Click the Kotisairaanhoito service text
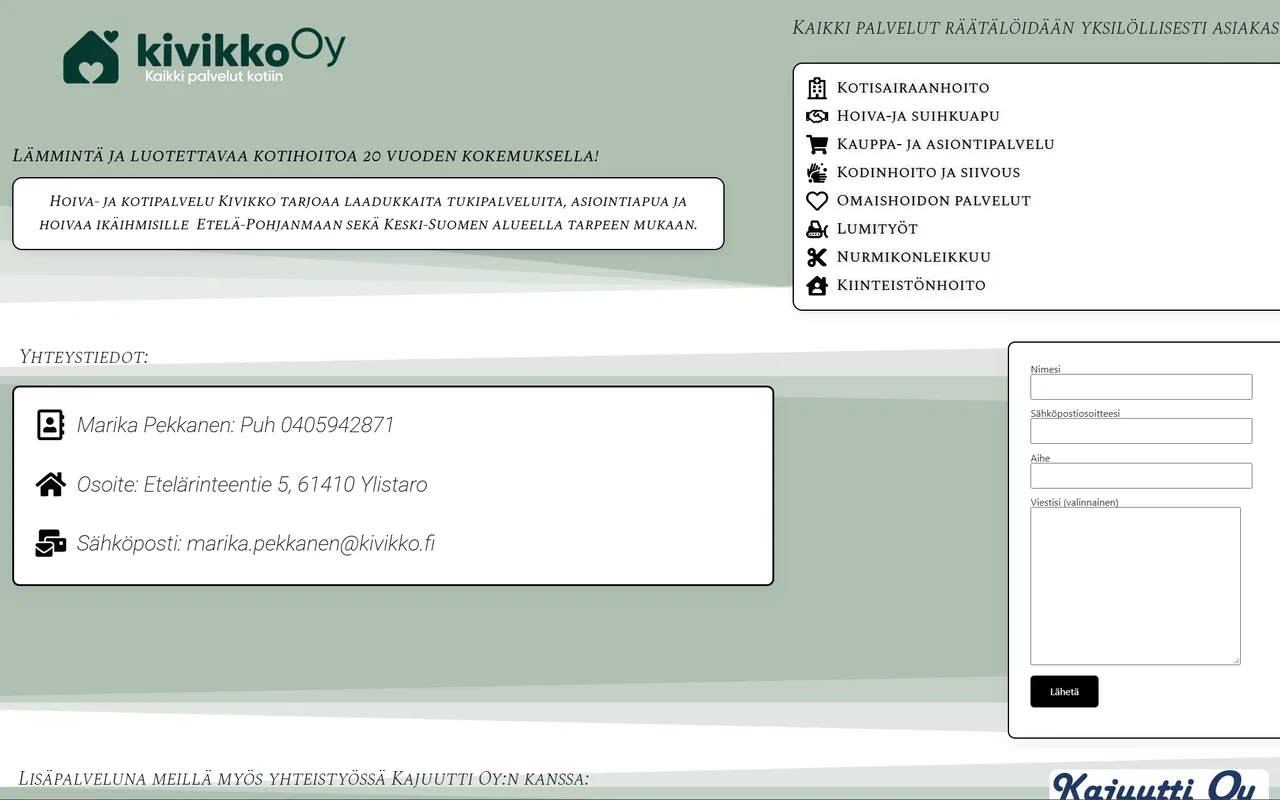 [x=913, y=88]
